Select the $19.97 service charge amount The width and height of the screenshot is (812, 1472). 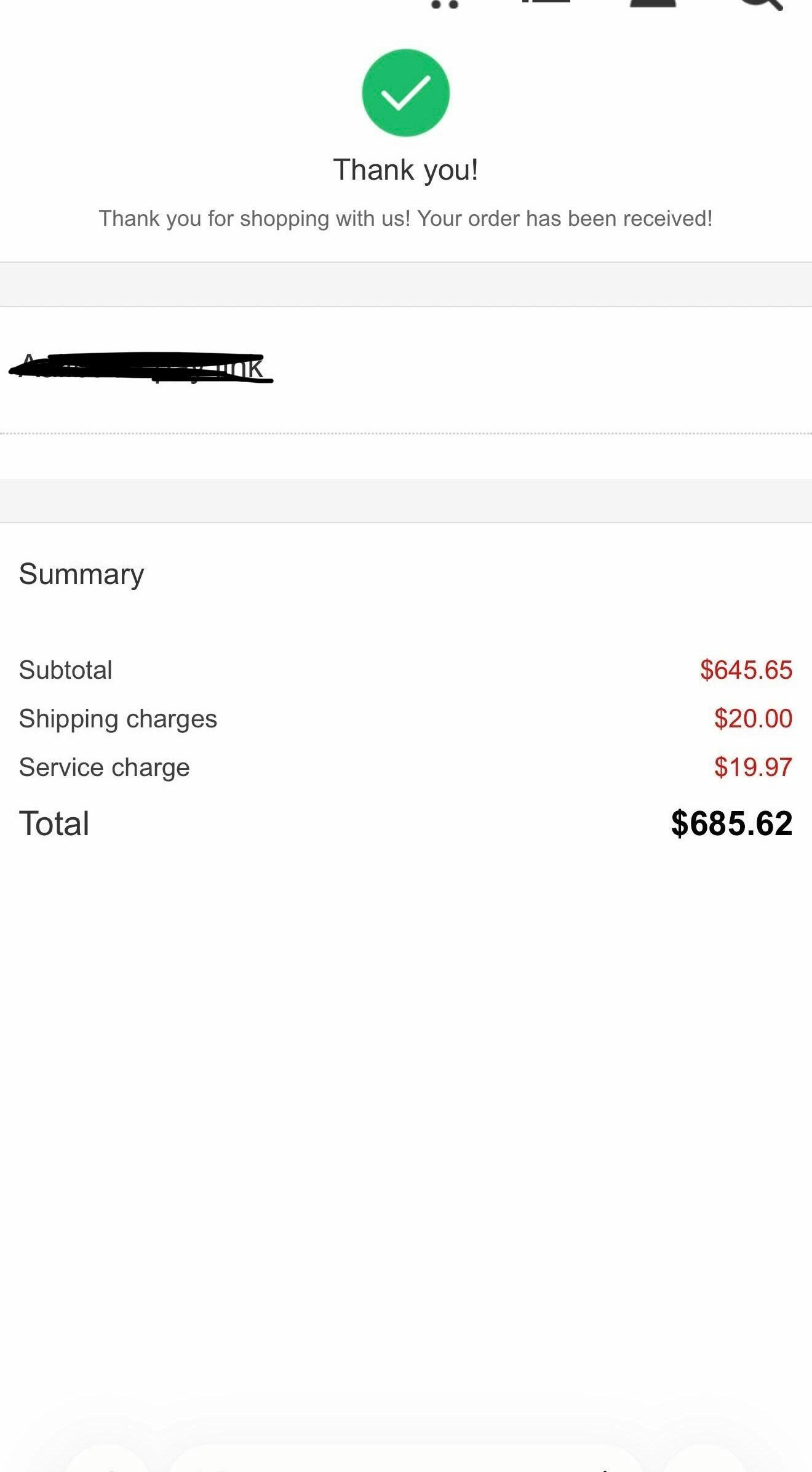pyautogui.click(x=753, y=767)
